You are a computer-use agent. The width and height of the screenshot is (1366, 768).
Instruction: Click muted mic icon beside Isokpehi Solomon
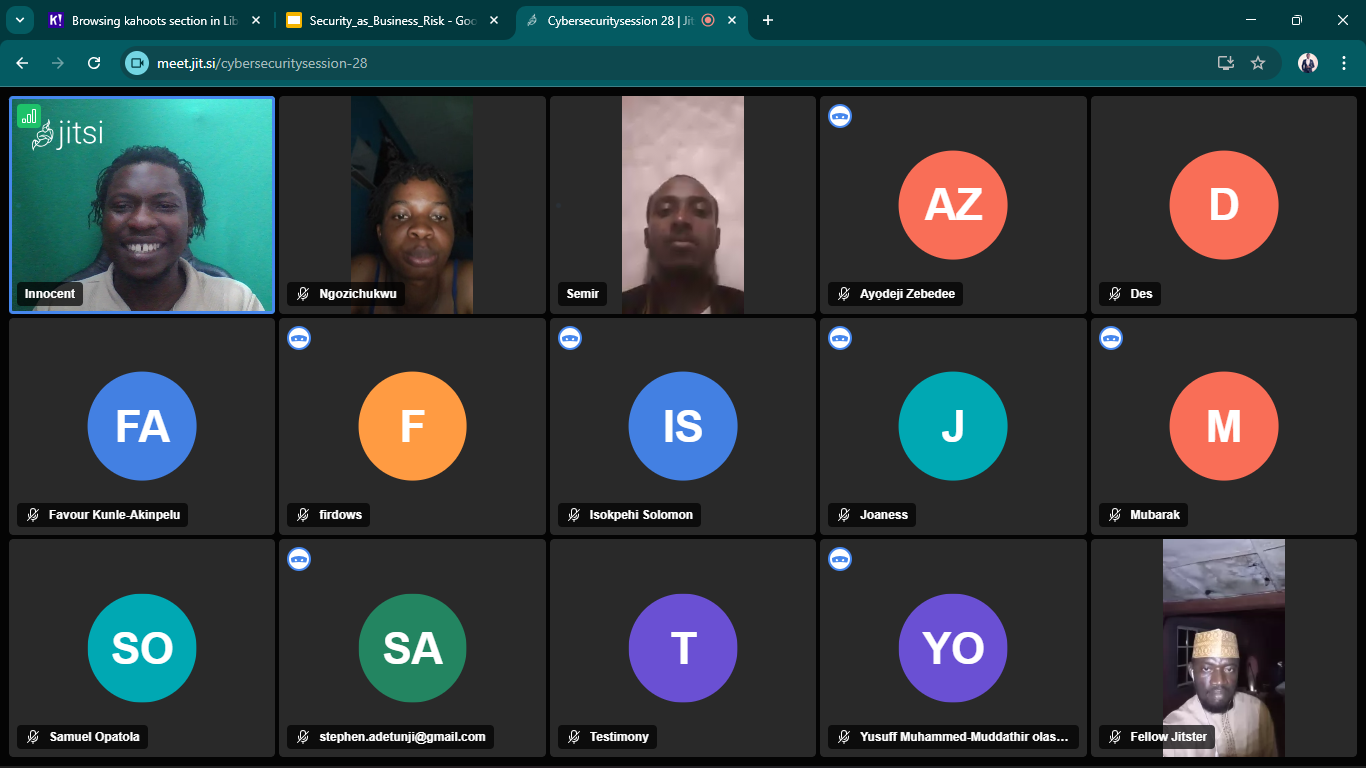point(574,515)
